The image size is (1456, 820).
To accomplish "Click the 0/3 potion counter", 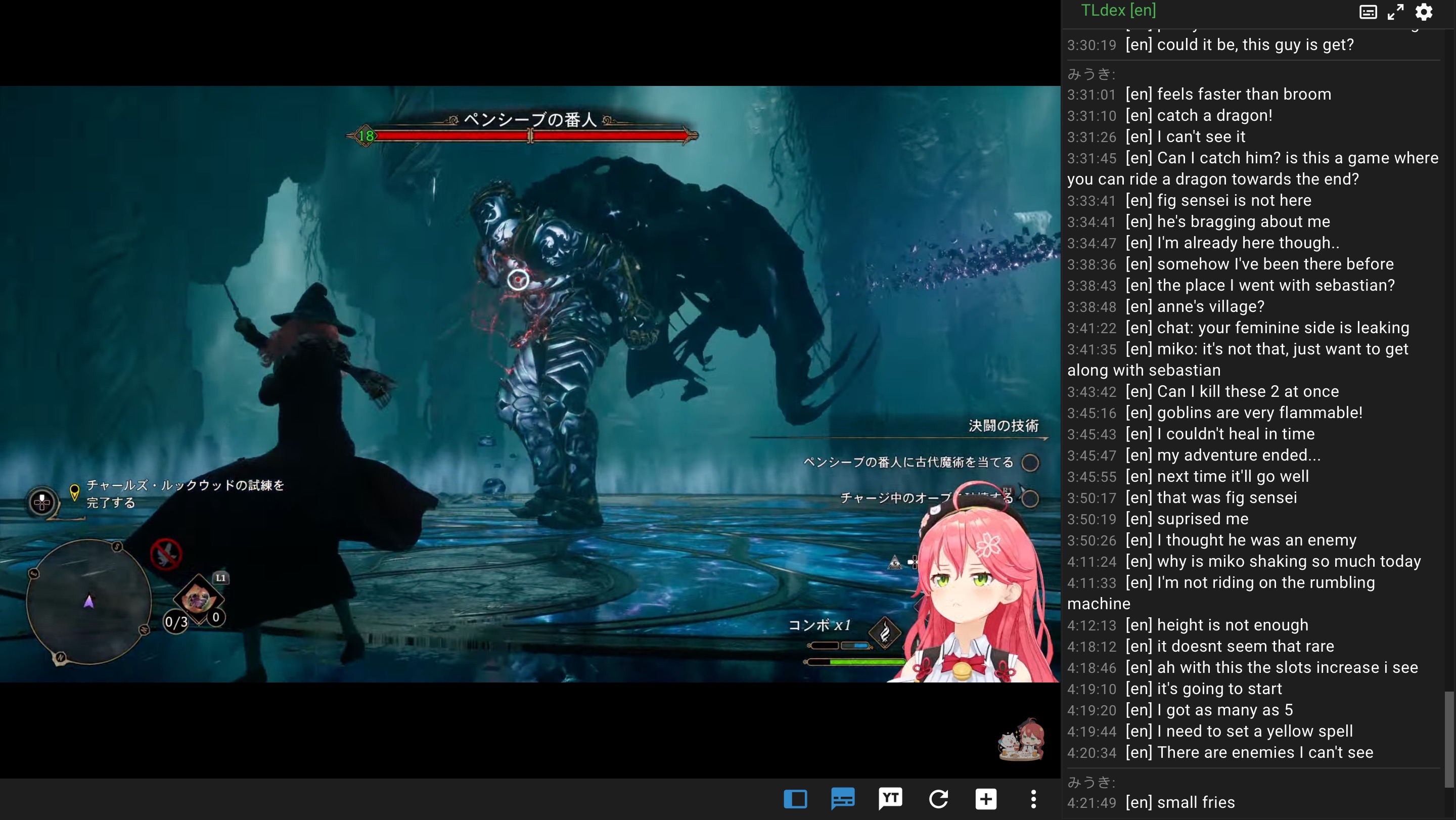I will tap(176, 622).
